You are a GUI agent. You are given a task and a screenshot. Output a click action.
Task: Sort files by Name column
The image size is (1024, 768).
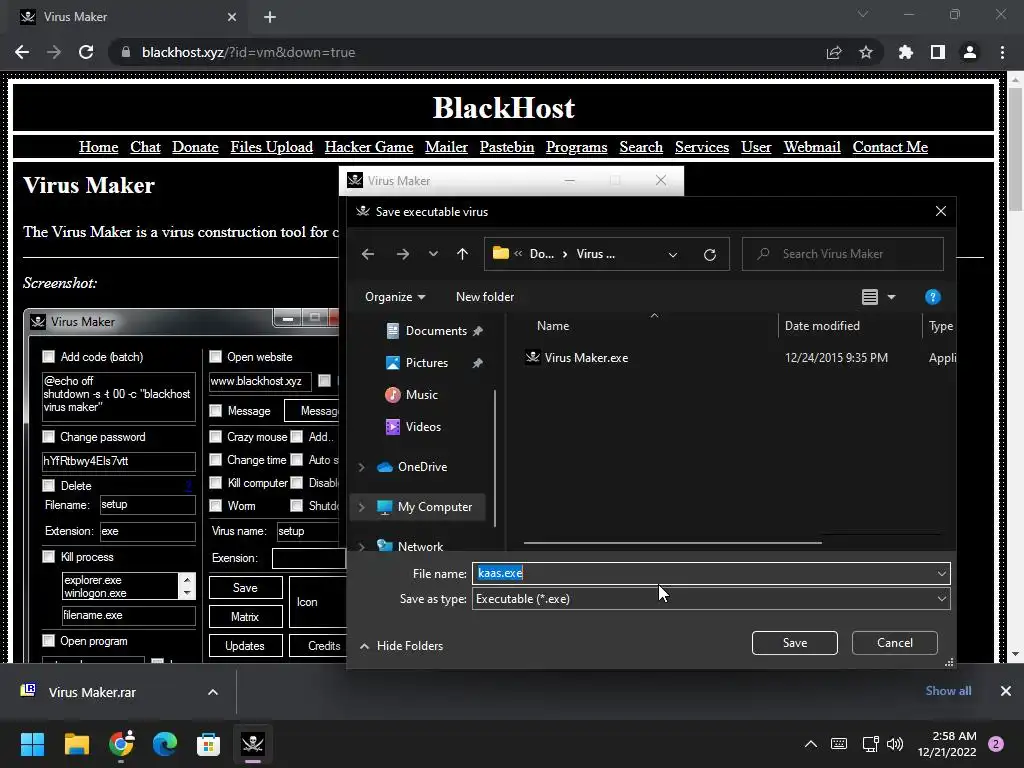click(x=553, y=326)
